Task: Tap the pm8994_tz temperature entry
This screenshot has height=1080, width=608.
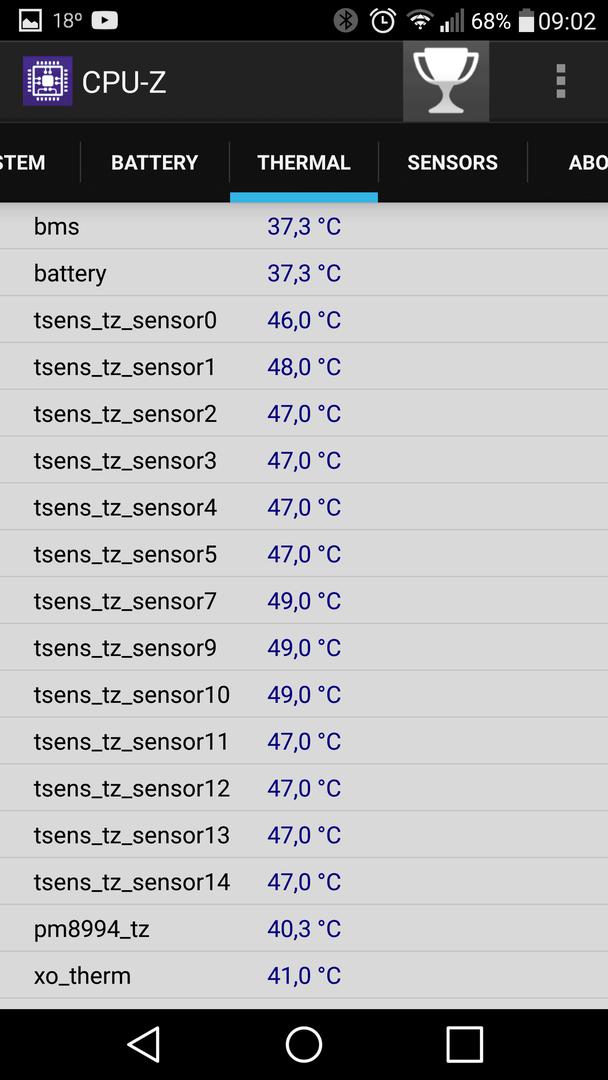Action: (x=304, y=928)
